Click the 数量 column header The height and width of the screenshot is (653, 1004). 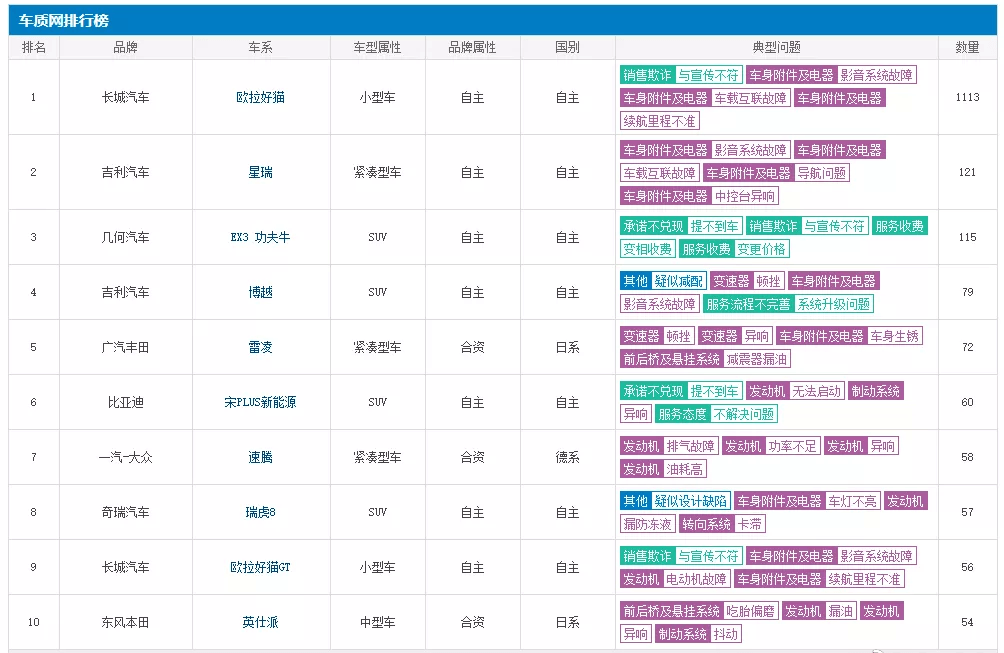click(968, 47)
